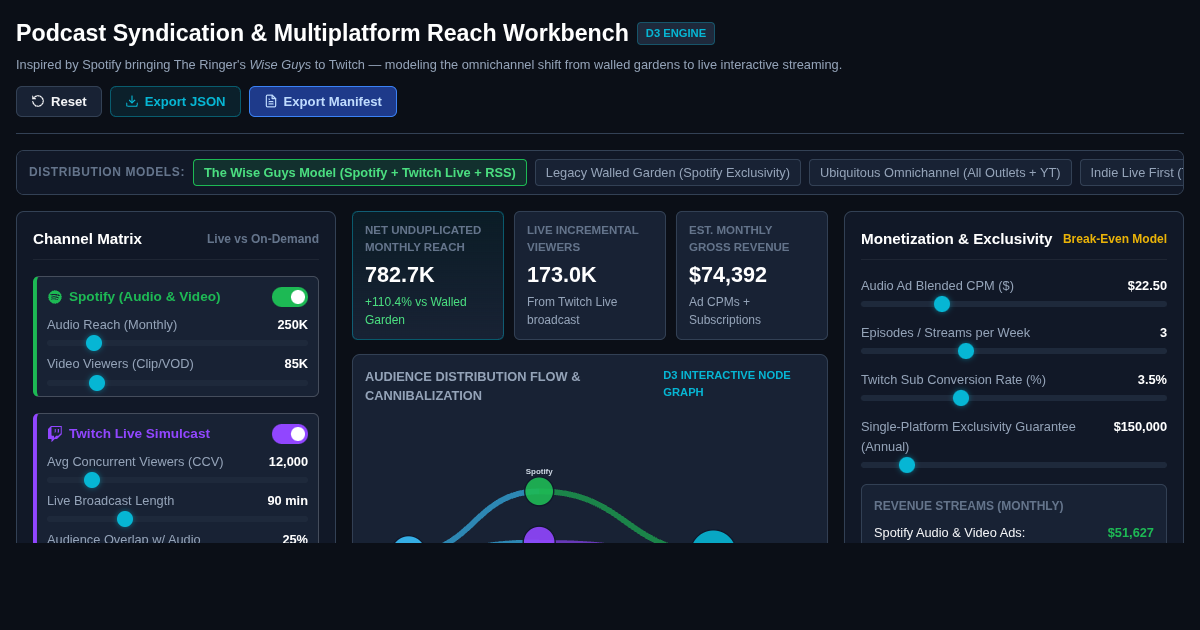Click the Twitch logo icon in Channel Matrix
The height and width of the screenshot is (630, 1200).
[x=55, y=434]
